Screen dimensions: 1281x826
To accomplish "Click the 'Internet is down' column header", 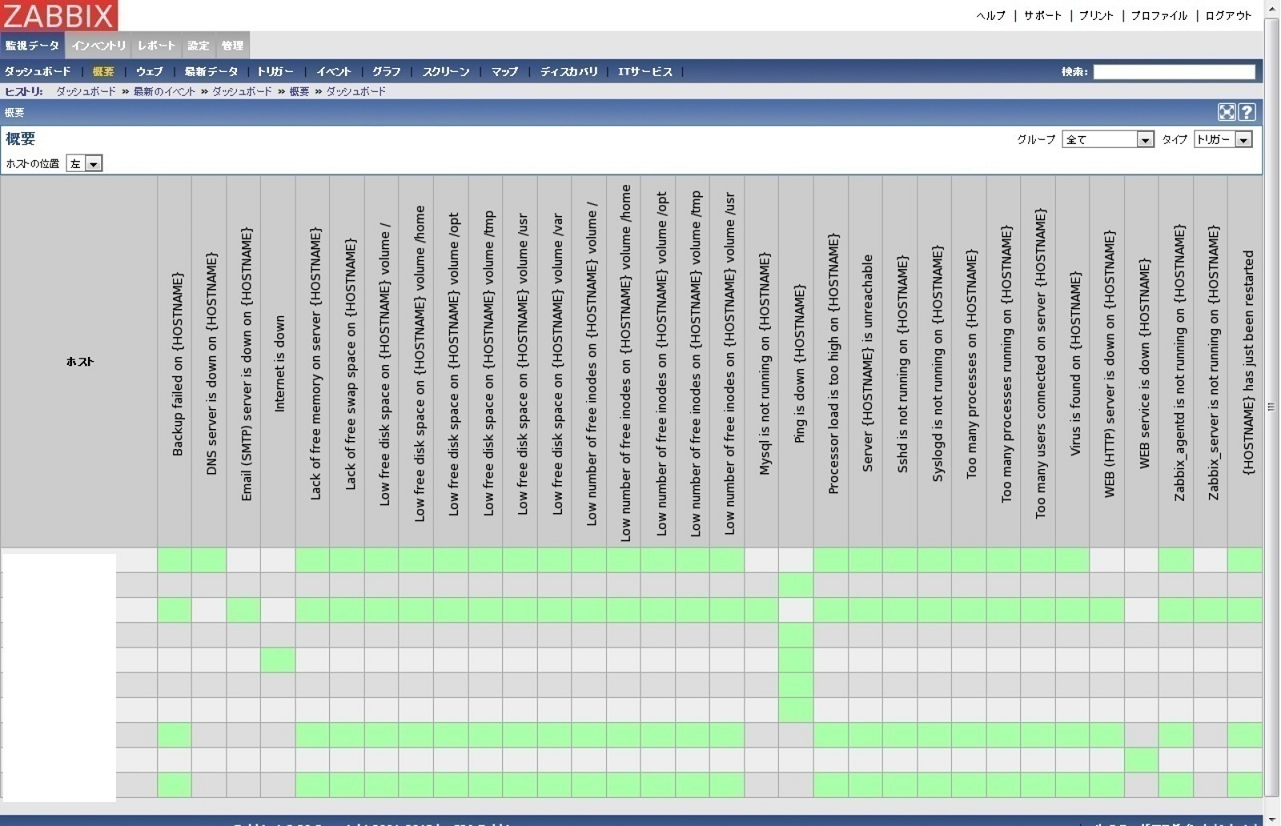I will tap(279, 362).
